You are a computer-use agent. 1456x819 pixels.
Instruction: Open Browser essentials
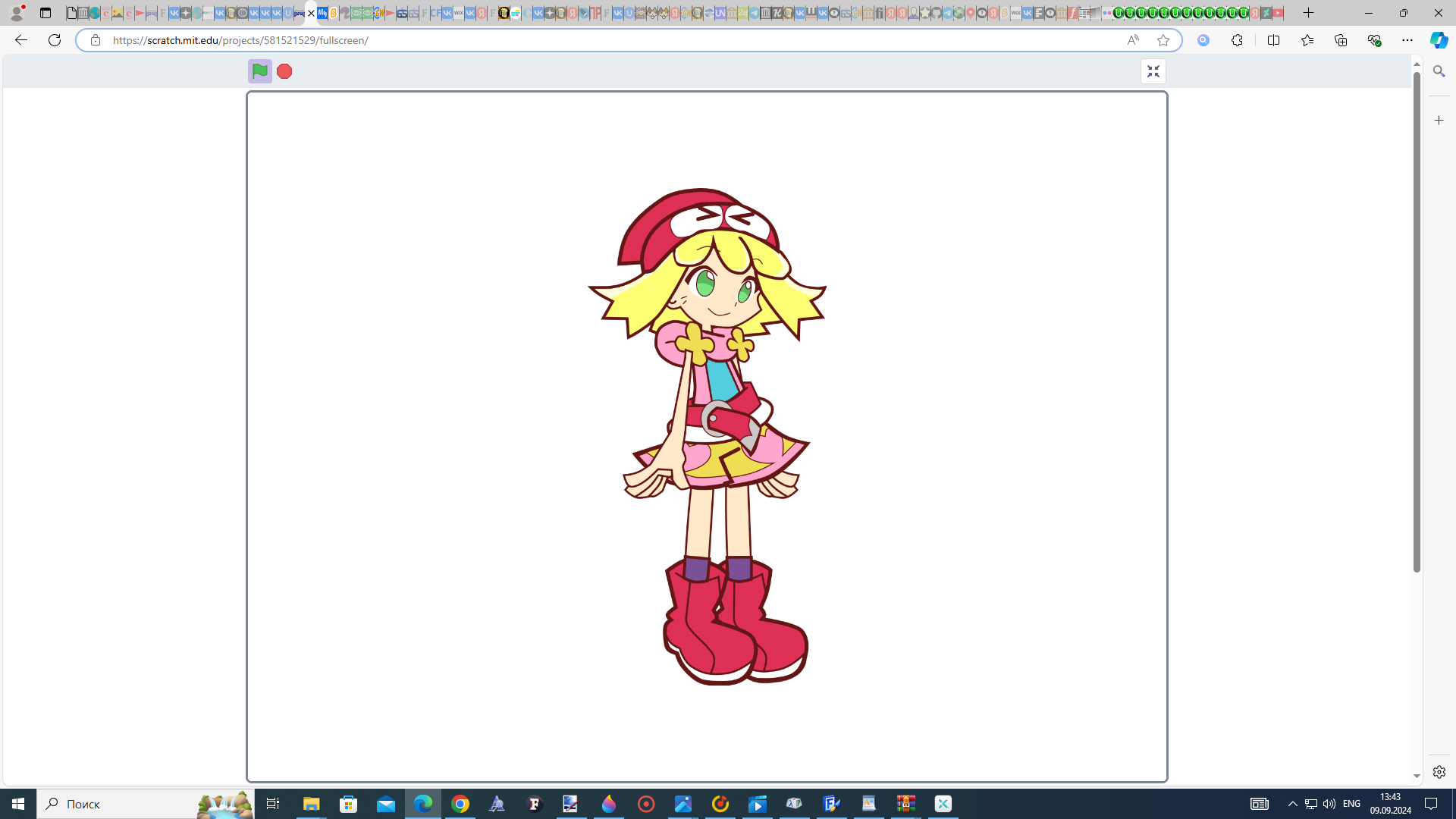pyautogui.click(x=1373, y=40)
